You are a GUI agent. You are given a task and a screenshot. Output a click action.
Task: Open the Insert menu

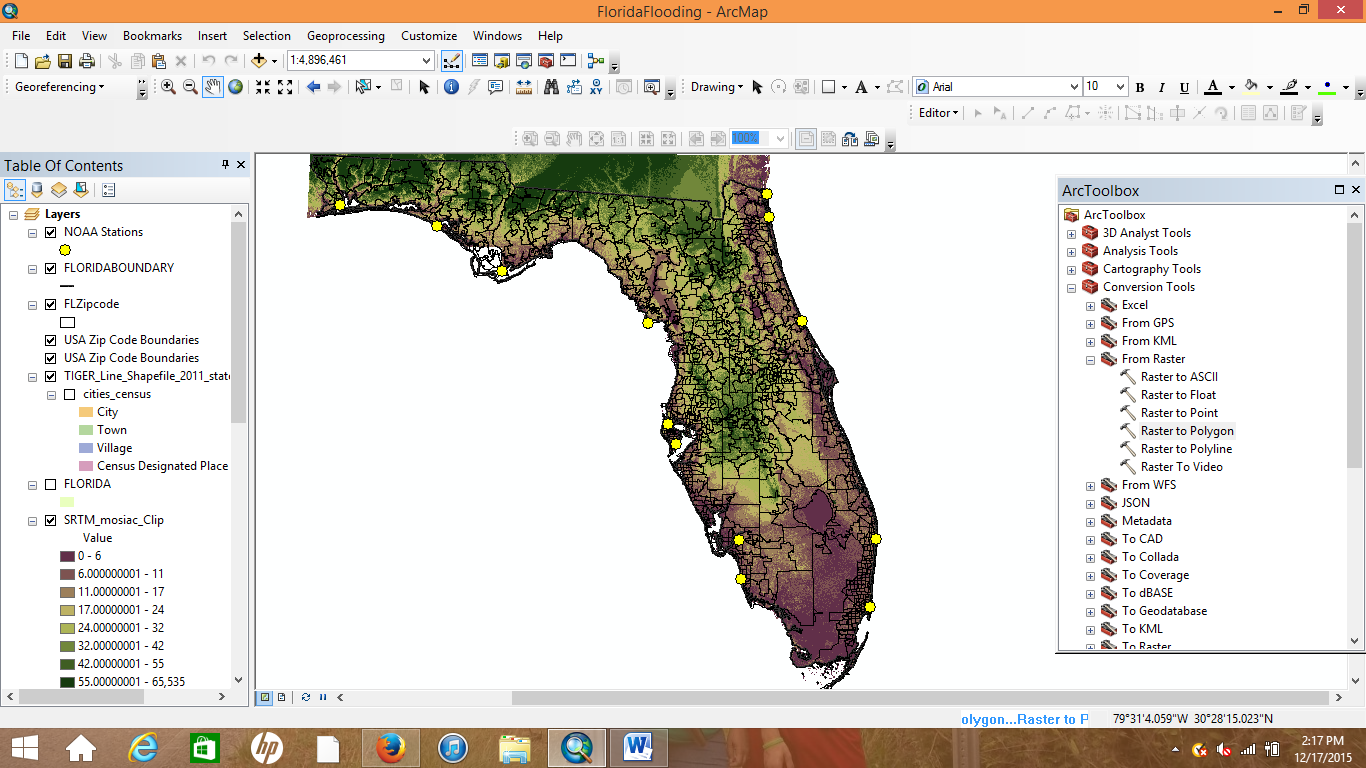pos(212,36)
